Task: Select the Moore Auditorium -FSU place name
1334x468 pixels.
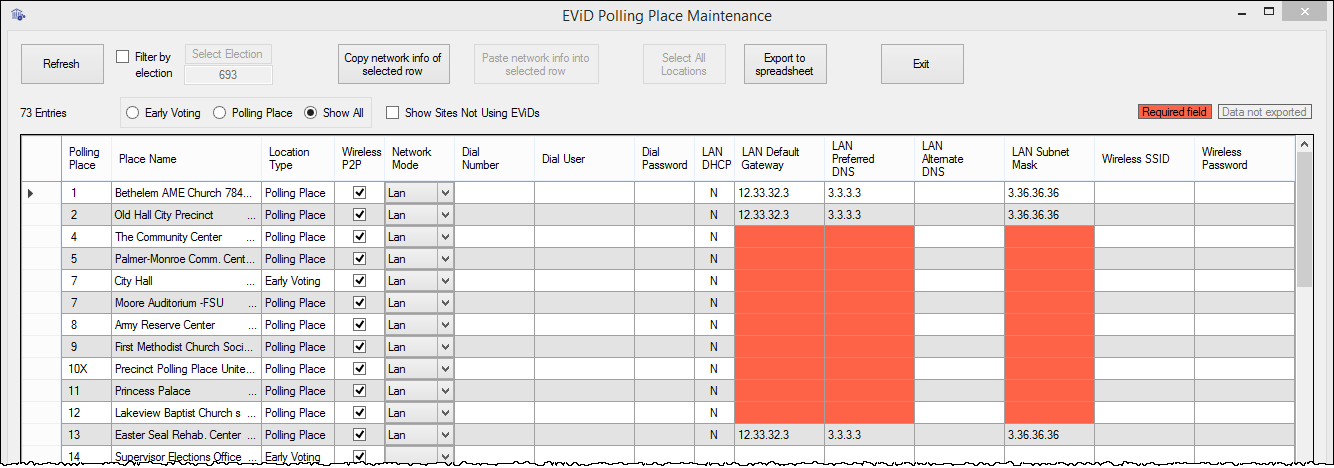Action: point(186,303)
